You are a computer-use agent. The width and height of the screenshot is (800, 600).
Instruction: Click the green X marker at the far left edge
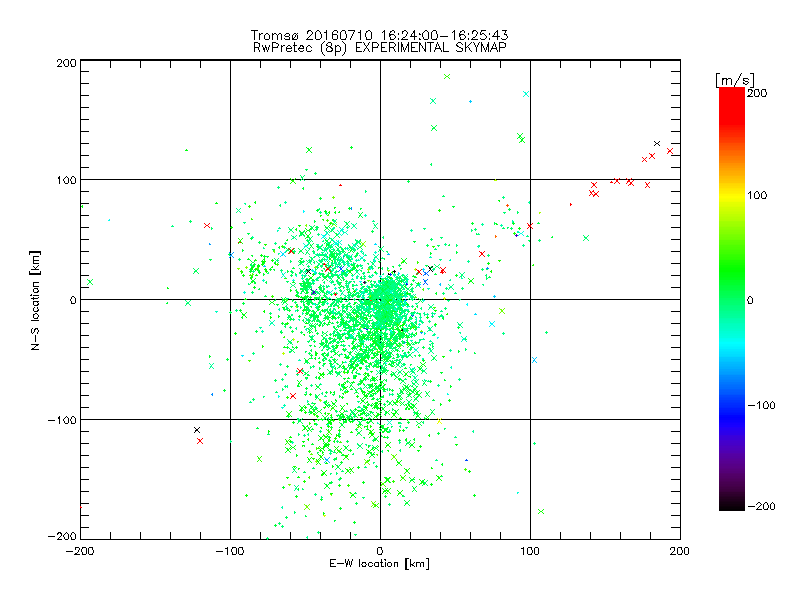pos(90,282)
